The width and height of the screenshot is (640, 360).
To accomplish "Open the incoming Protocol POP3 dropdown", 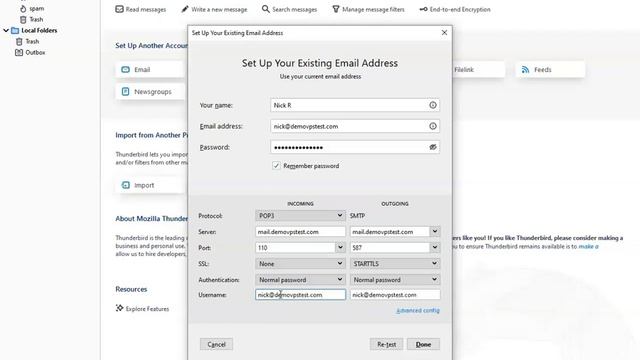I will point(300,216).
